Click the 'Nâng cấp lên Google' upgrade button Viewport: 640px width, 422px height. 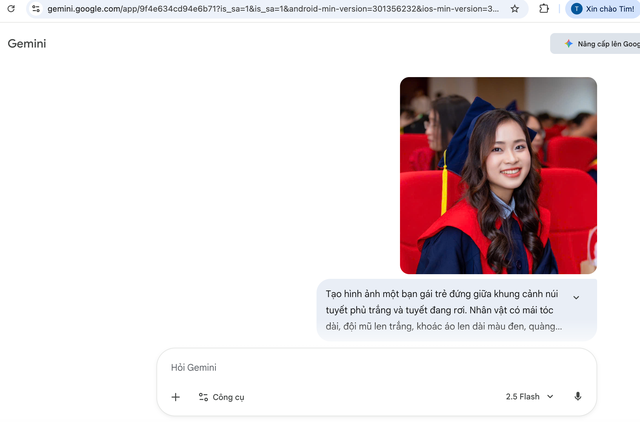point(596,44)
